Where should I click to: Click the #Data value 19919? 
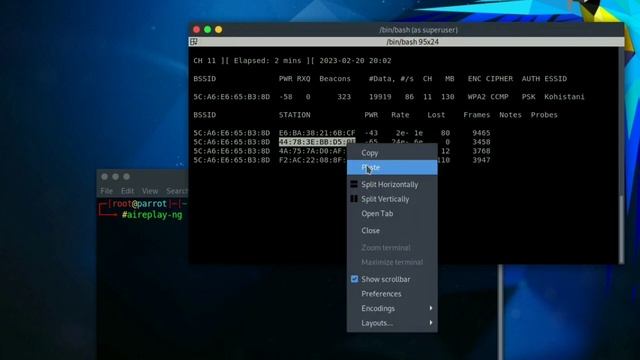point(380,97)
